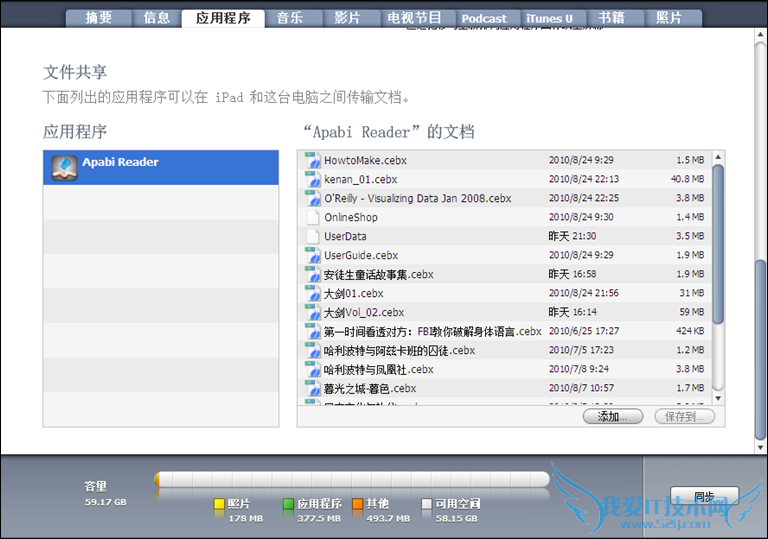Select the UserData entry name

345,237
